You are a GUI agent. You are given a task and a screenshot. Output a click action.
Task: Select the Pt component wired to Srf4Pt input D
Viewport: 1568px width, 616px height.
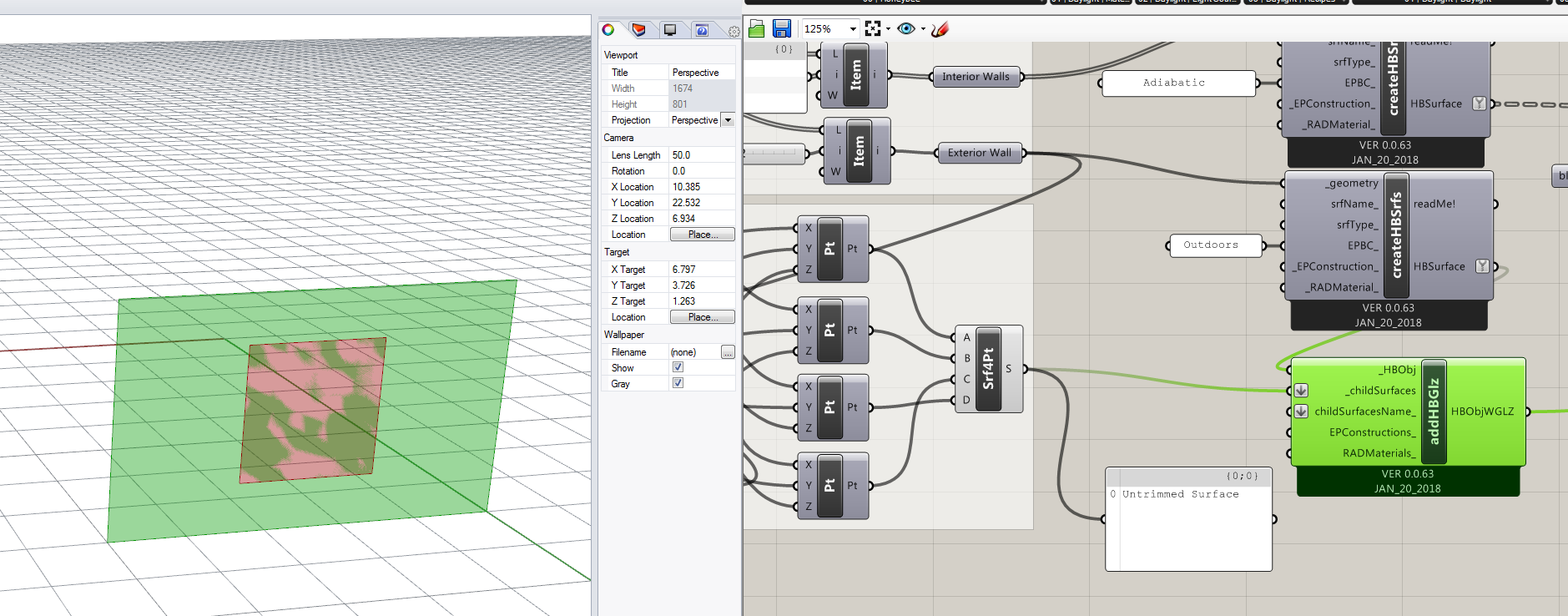point(833,407)
